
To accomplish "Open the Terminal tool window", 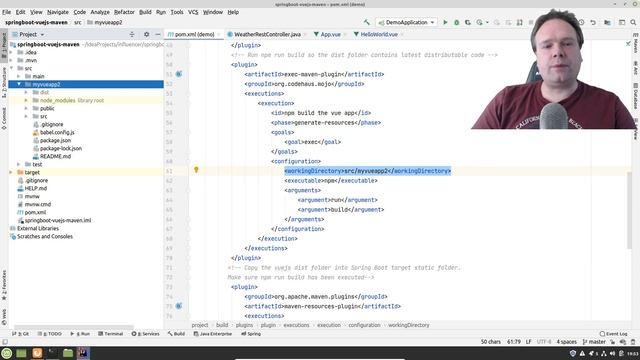I will pos(111,333).
